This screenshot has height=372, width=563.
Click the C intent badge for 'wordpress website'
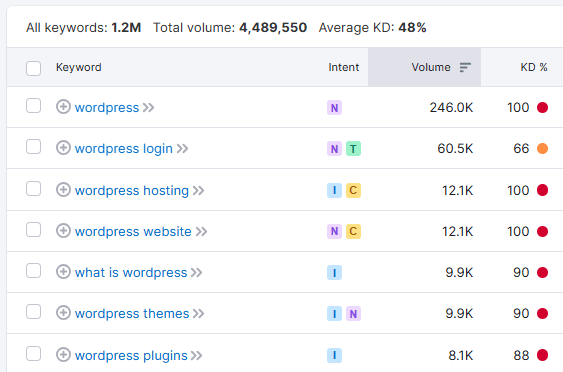click(353, 231)
